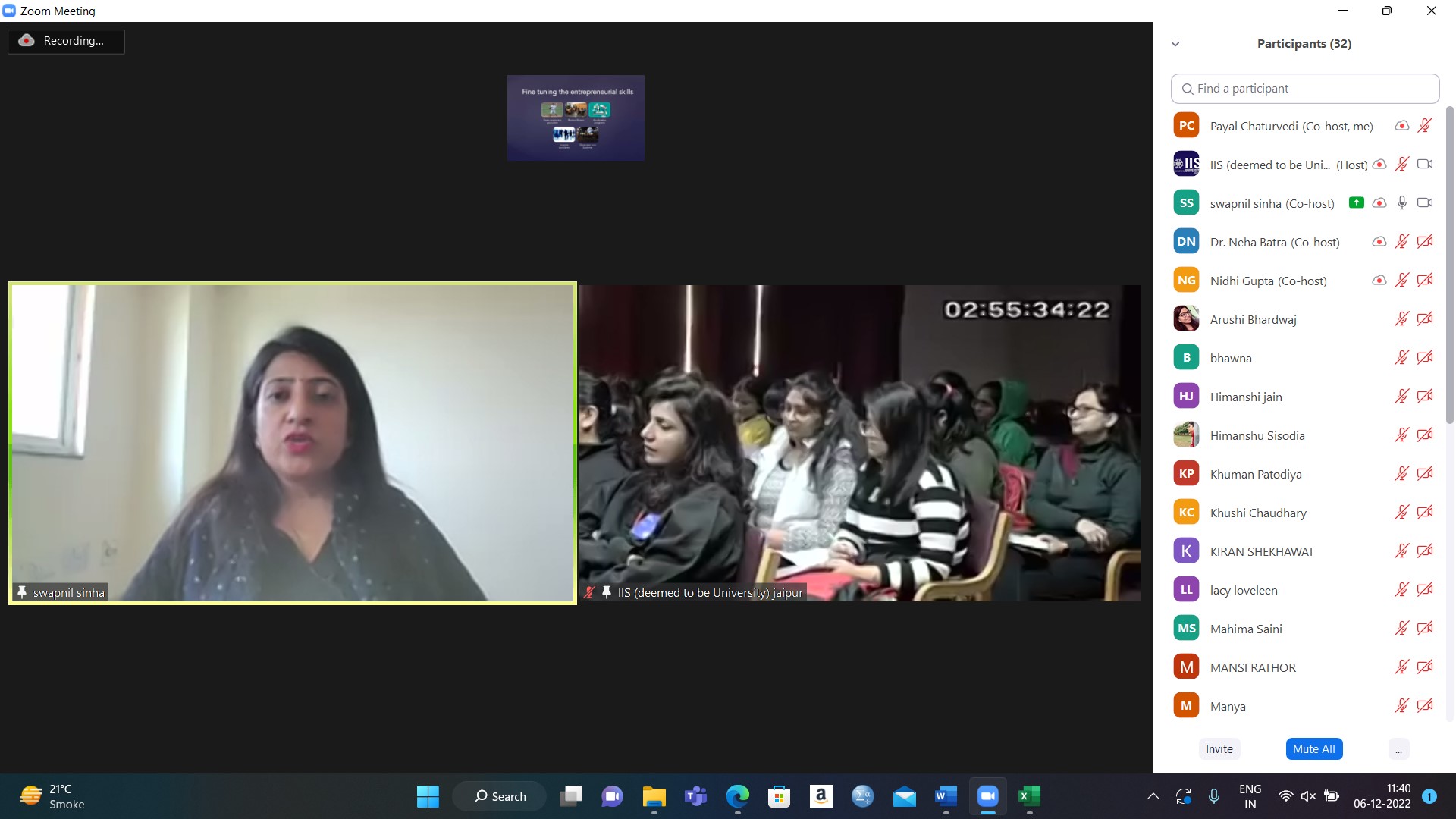Screen dimensions: 1456x819
Task: Click the recording indicator next to Nidhi Gupta
Action: click(1379, 281)
